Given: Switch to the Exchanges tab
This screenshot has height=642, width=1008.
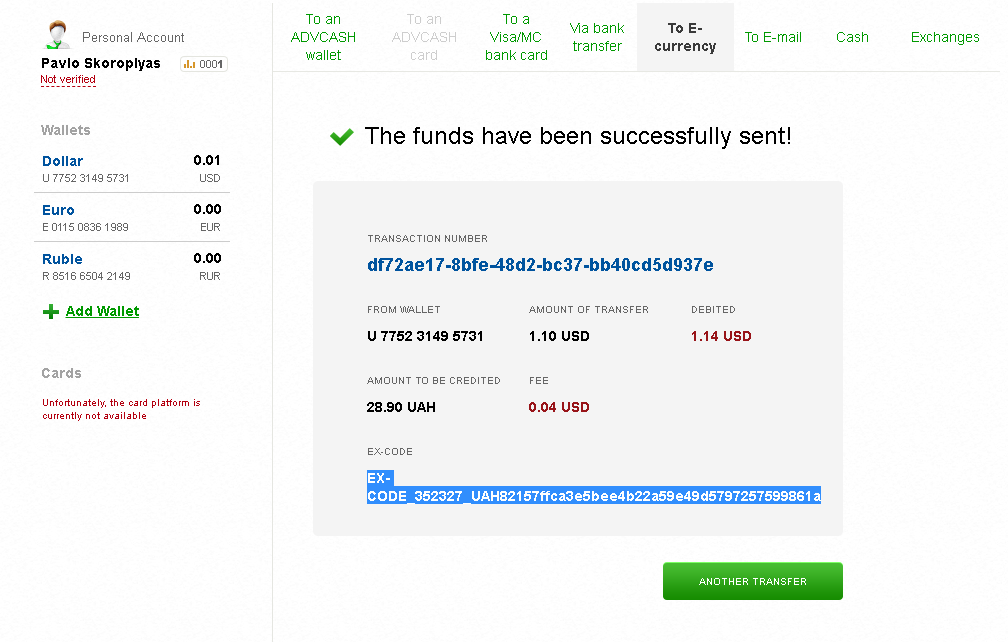Looking at the screenshot, I should 945,37.
